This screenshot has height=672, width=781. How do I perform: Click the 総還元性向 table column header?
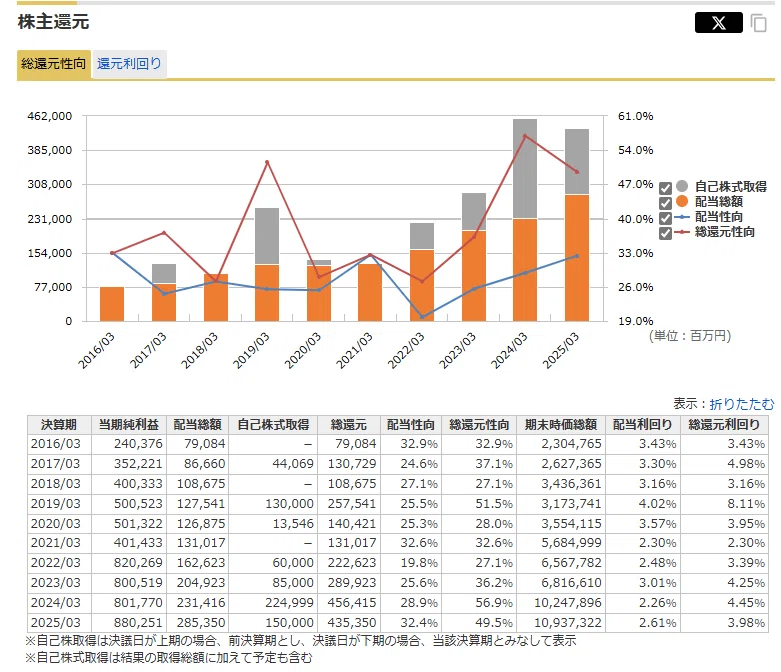click(x=479, y=425)
